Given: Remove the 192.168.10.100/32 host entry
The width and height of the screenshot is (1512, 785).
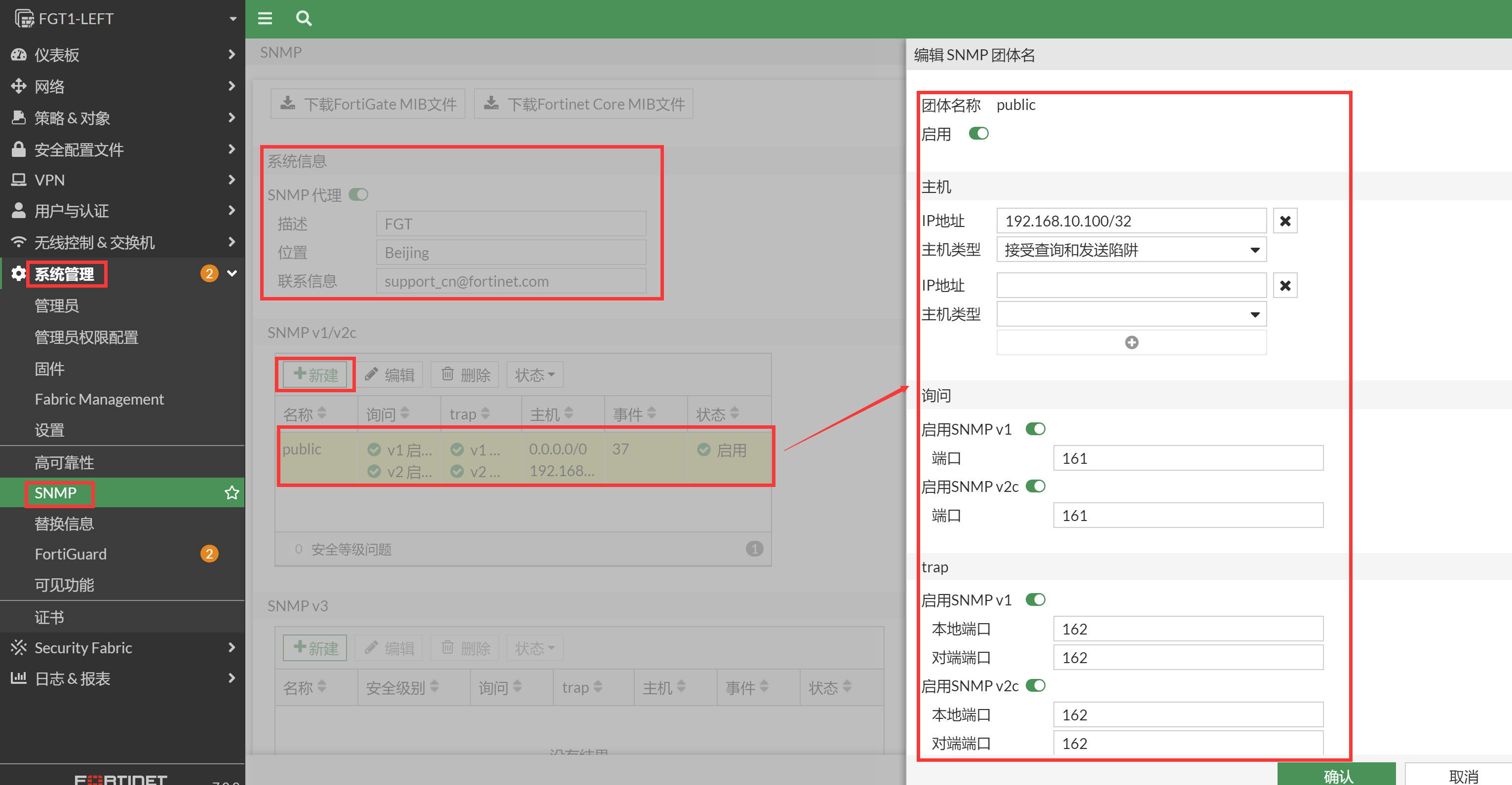Looking at the screenshot, I should pyautogui.click(x=1284, y=221).
